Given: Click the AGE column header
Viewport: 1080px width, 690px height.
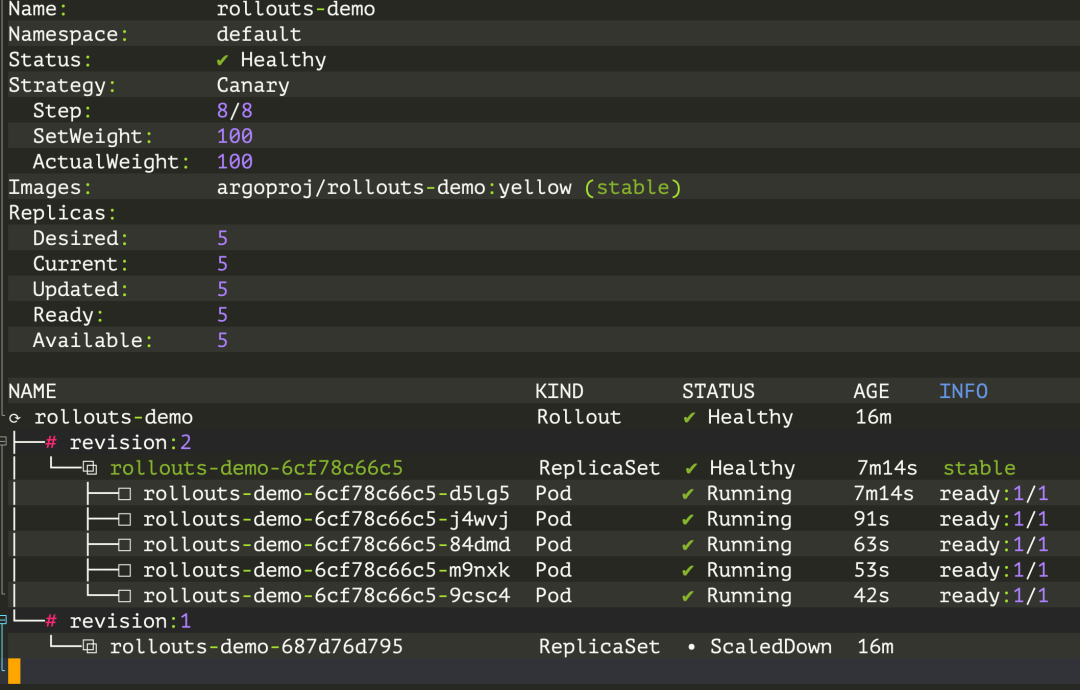Looking at the screenshot, I should coord(871,391).
